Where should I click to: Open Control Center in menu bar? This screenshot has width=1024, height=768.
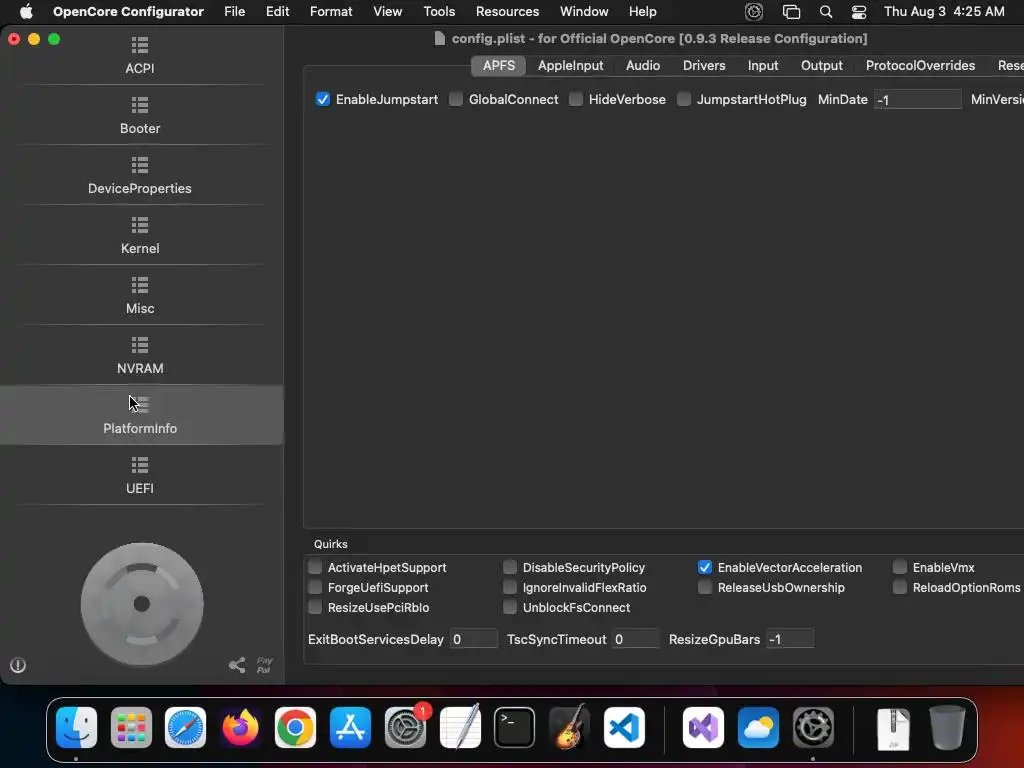pyautogui.click(x=859, y=12)
